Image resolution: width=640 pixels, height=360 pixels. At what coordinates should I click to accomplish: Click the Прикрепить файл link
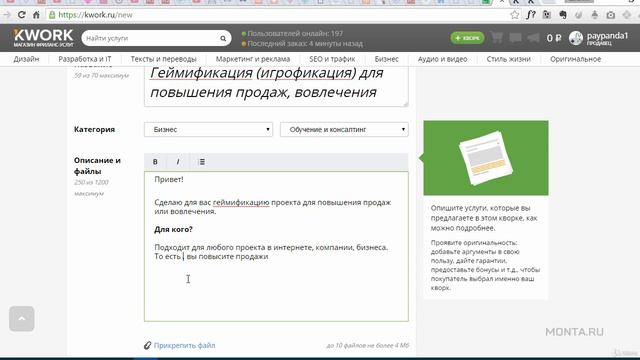pos(184,345)
